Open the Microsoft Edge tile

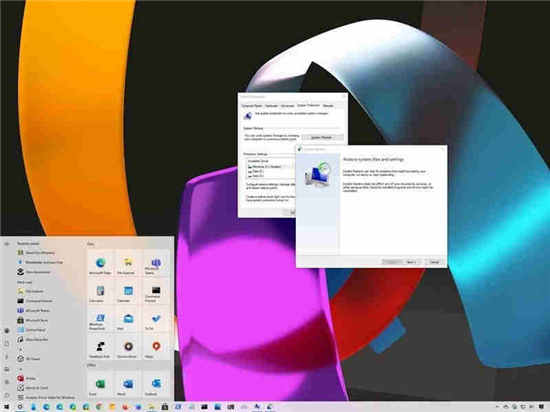tap(100, 264)
